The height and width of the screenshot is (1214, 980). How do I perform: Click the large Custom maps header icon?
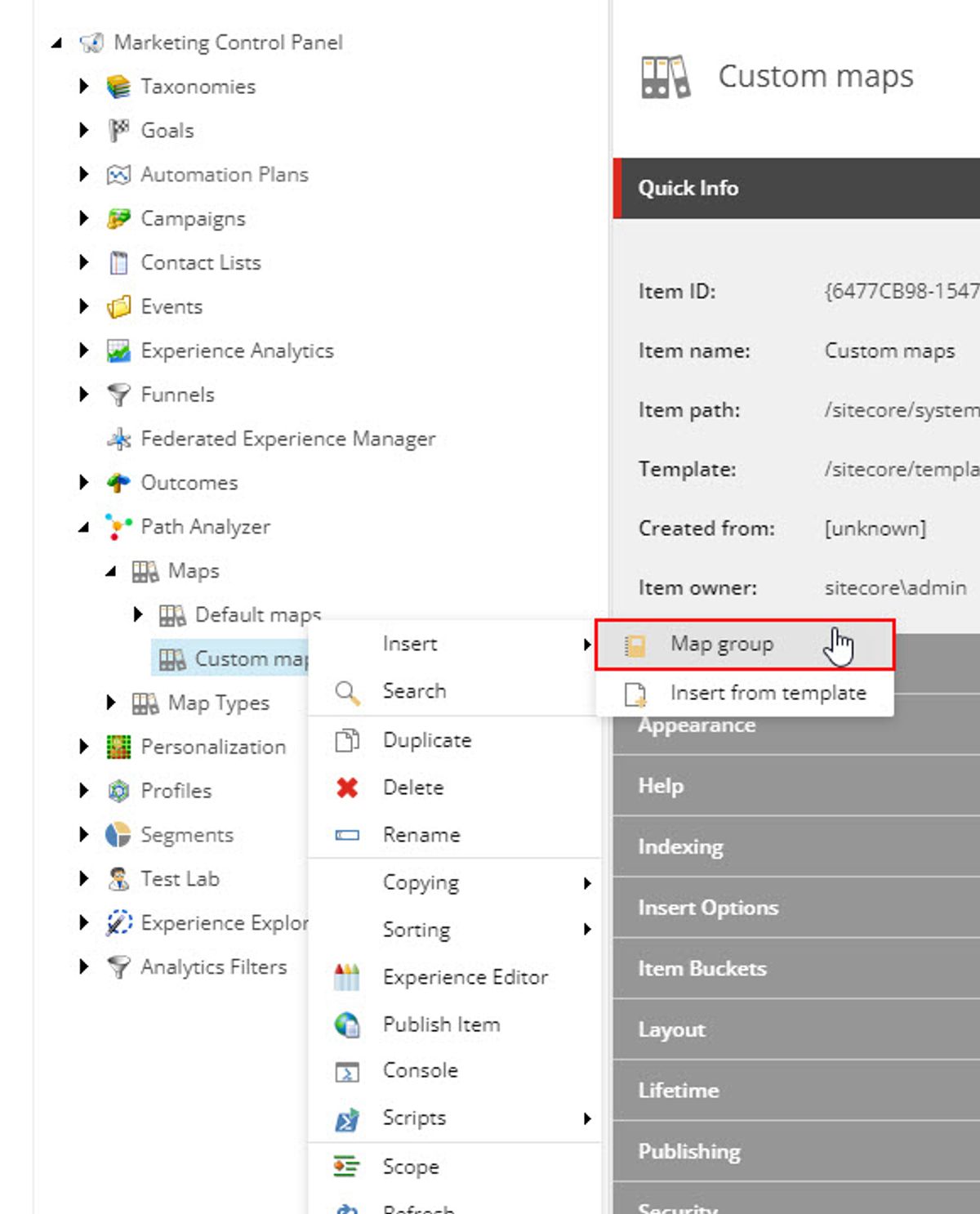[x=666, y=78]
